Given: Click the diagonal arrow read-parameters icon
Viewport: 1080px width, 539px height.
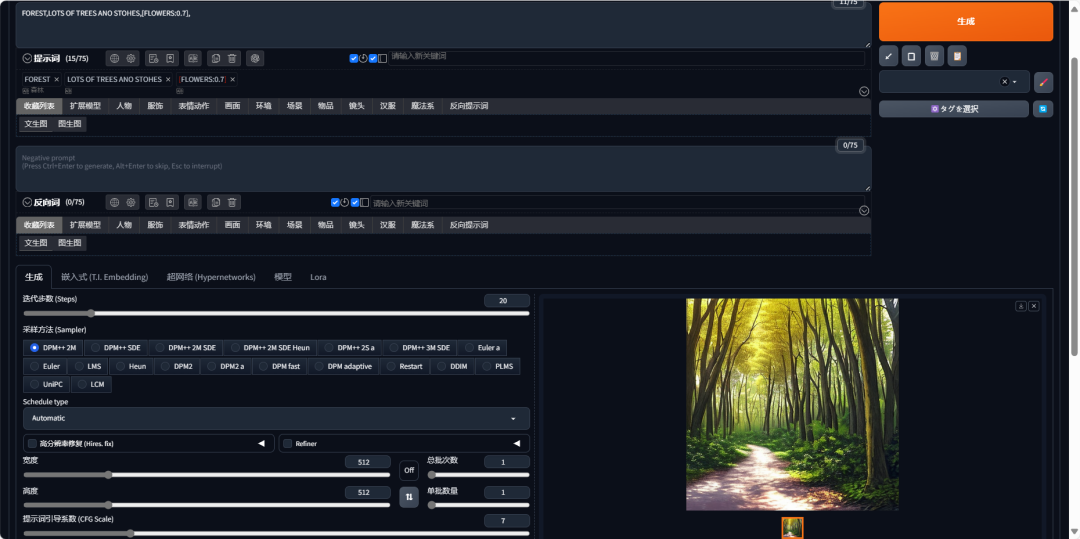Looking at the screenshot, I should pyautogui.click(x=889, y=56).
